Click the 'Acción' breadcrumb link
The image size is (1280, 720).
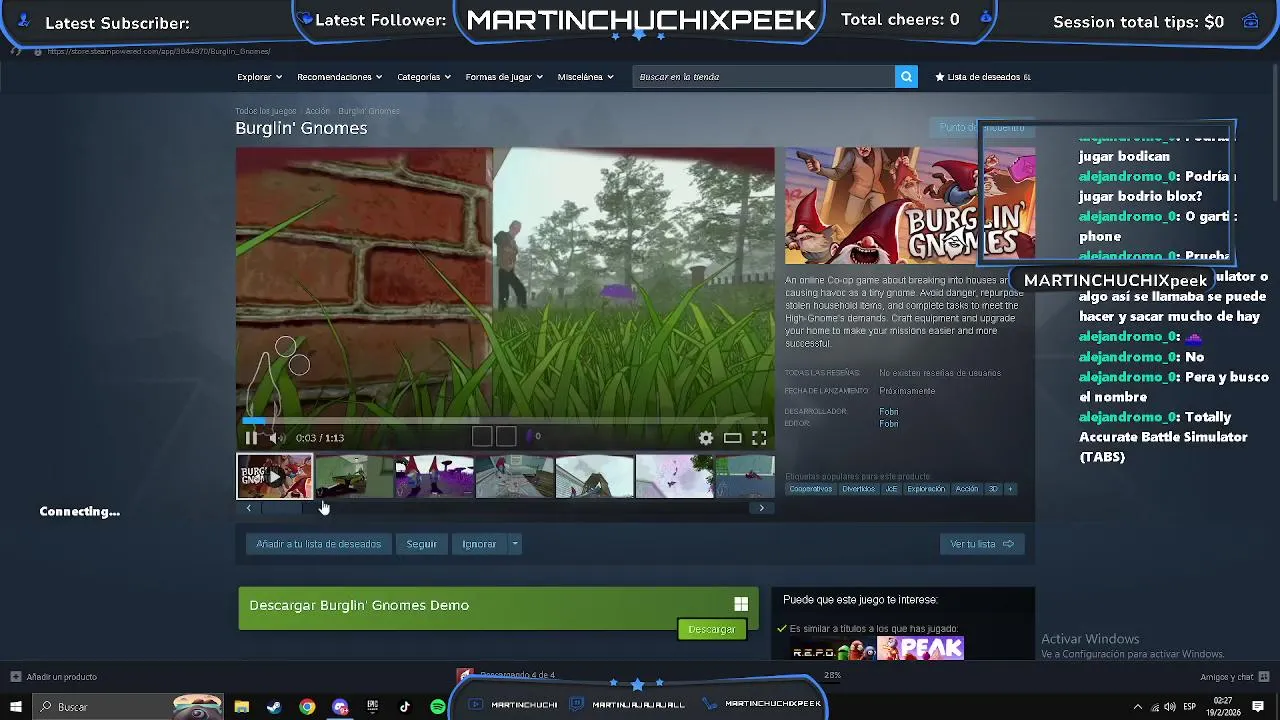pos(317,111)
